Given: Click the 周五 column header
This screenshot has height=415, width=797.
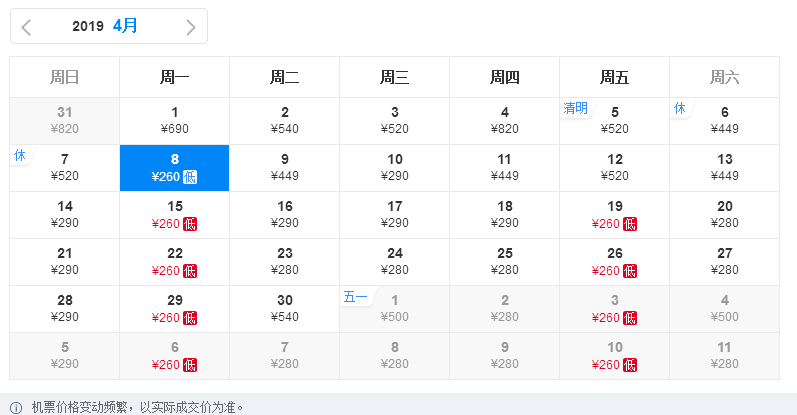Looking at the screenshot, I should 615,77.
